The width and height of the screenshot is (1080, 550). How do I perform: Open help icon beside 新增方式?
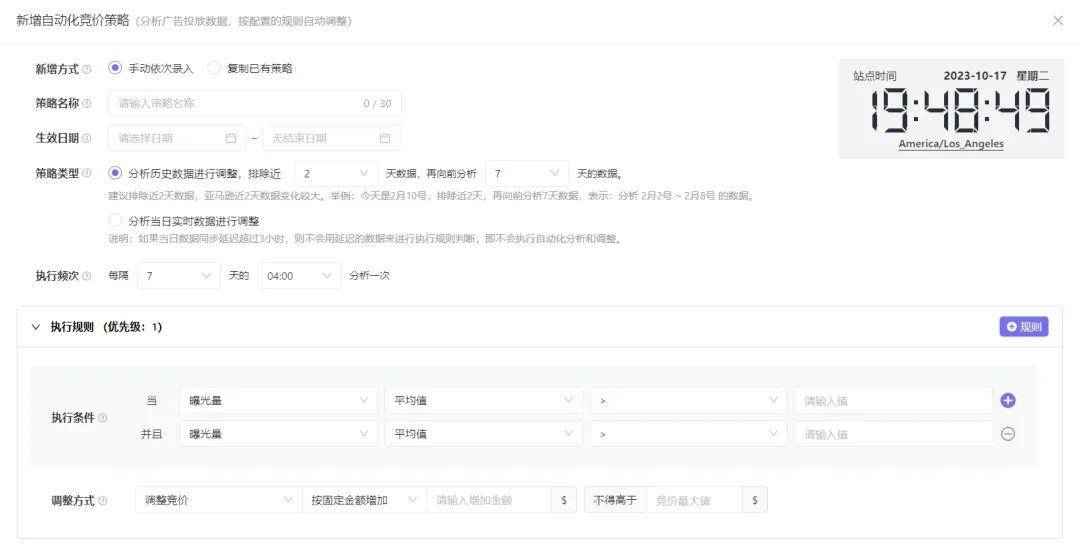tap(87, 69)
